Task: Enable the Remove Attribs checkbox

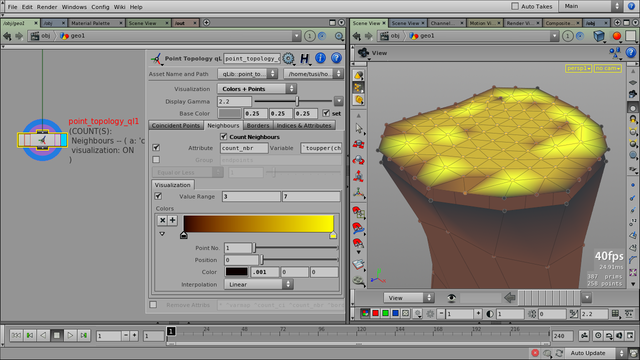Action: pyautogui.click(x=153, y=304)
